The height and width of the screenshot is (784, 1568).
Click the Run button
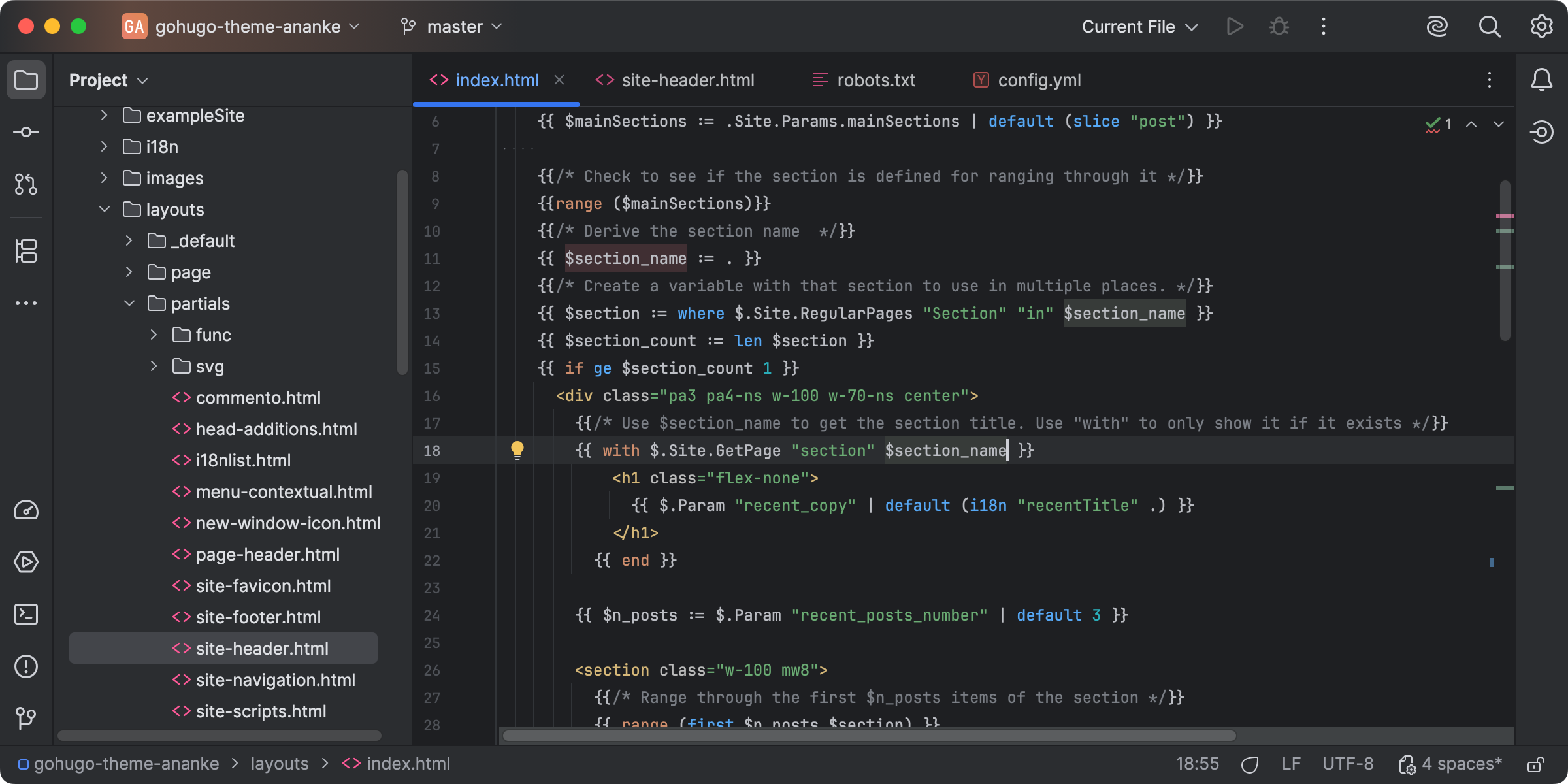coord(1234,26)
